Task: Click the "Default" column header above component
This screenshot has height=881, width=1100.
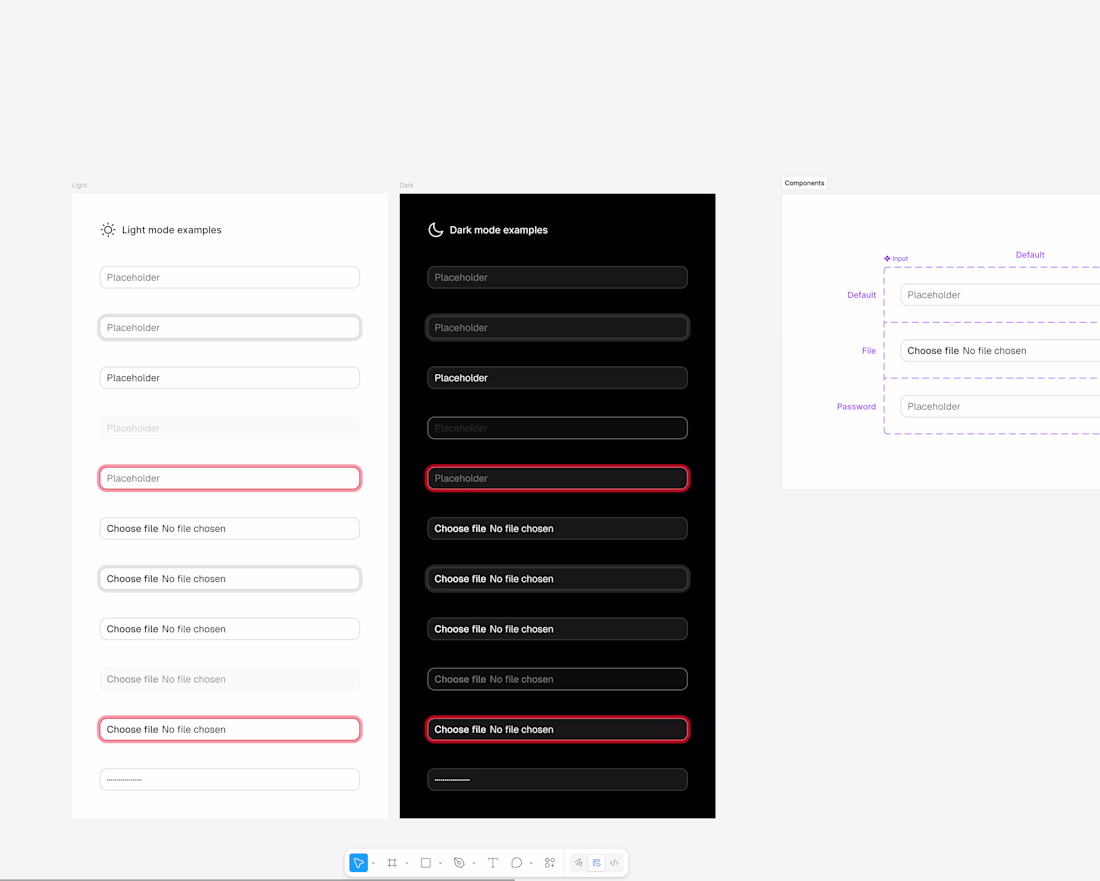Action: (1030, 255)
